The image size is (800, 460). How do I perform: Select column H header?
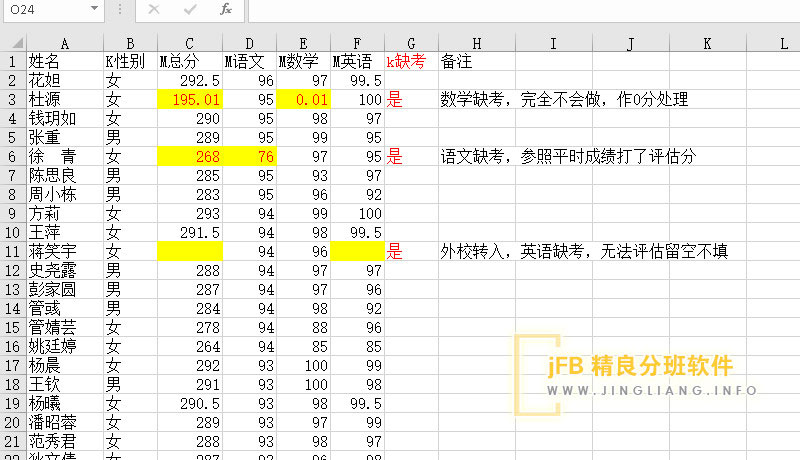(477, 43)
